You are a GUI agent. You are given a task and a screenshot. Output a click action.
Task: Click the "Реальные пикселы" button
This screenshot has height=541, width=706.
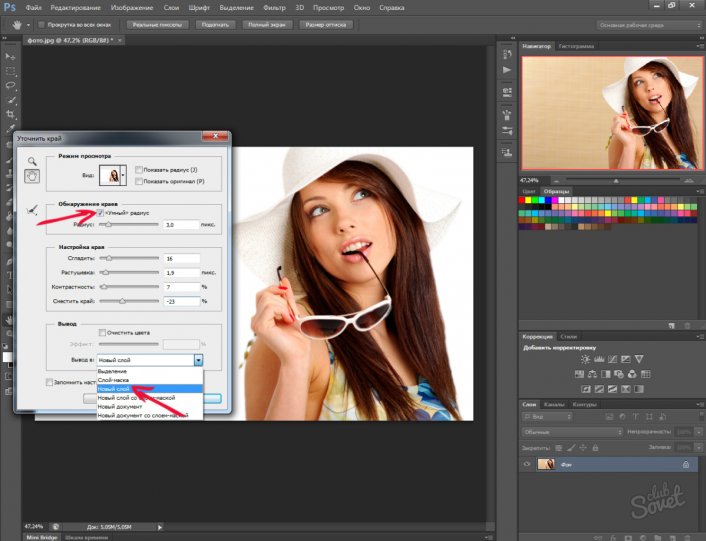point(157,25)
